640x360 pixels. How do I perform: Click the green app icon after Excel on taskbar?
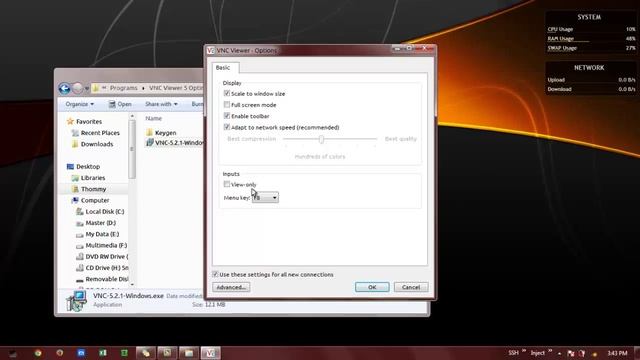tap(124, 353)
